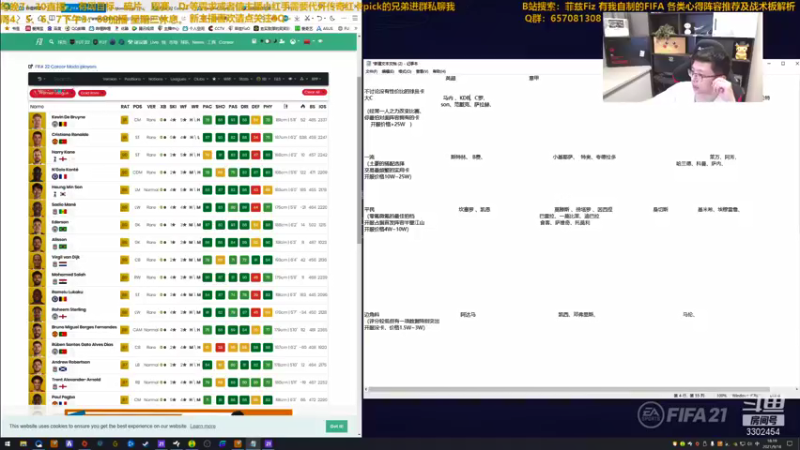Screen dimensions: 800x450
Task: Click Paul Pogba's rating badge
Action: coord(124,400)
